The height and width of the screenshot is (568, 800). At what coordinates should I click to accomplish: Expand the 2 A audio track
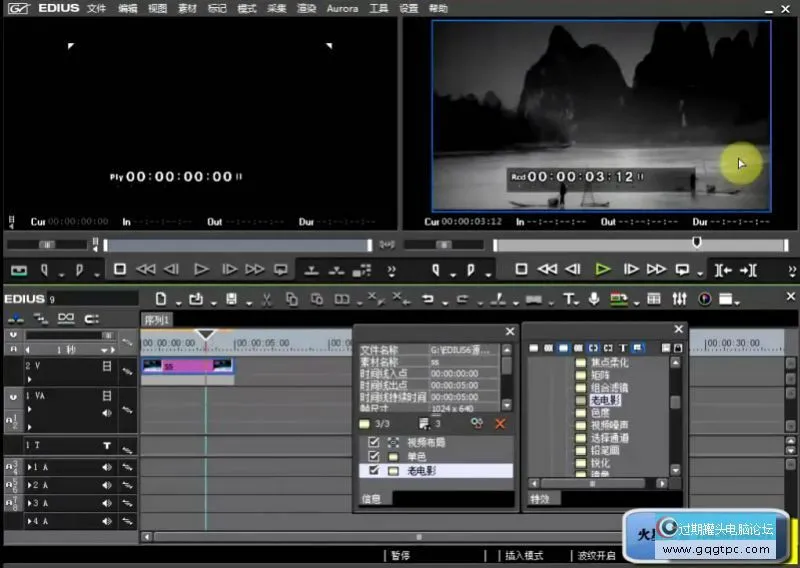[30, 485]
